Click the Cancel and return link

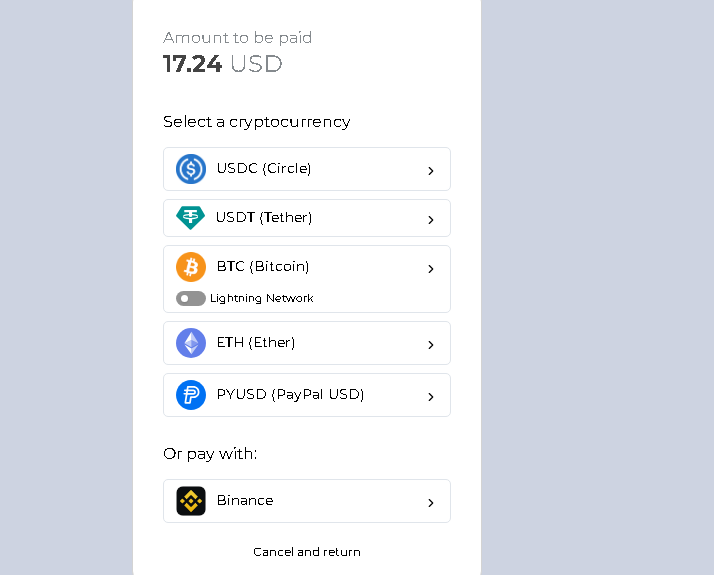pos(307,552)
